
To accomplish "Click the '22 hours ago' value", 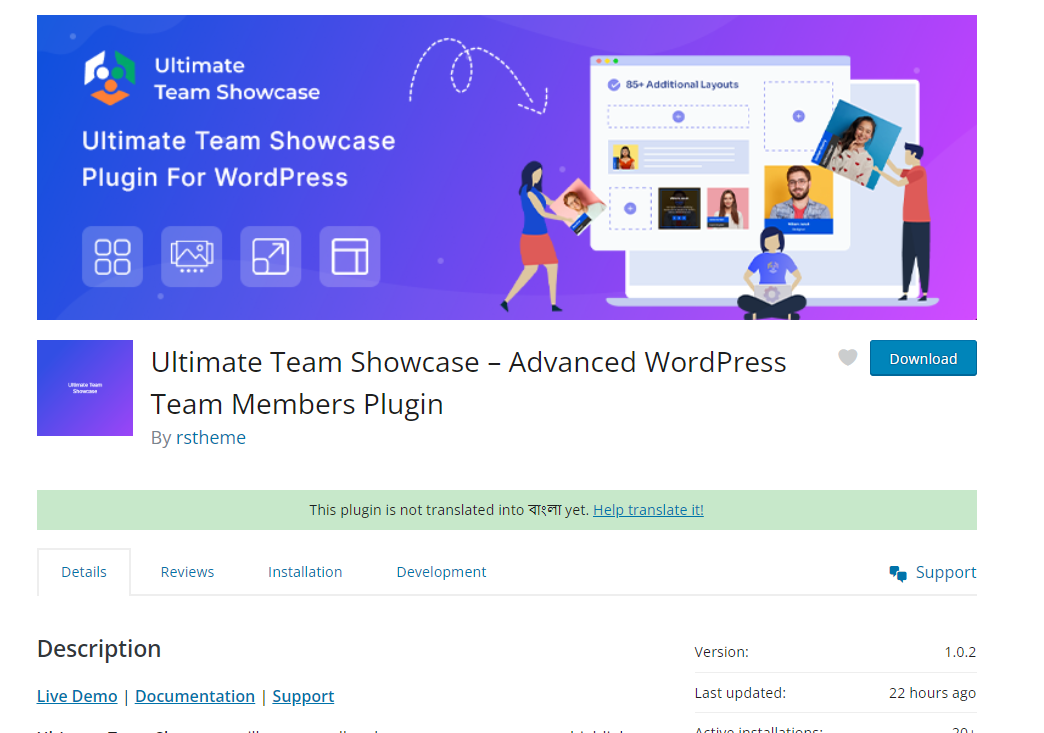I will pyautogui.click(x=932, y=693).
